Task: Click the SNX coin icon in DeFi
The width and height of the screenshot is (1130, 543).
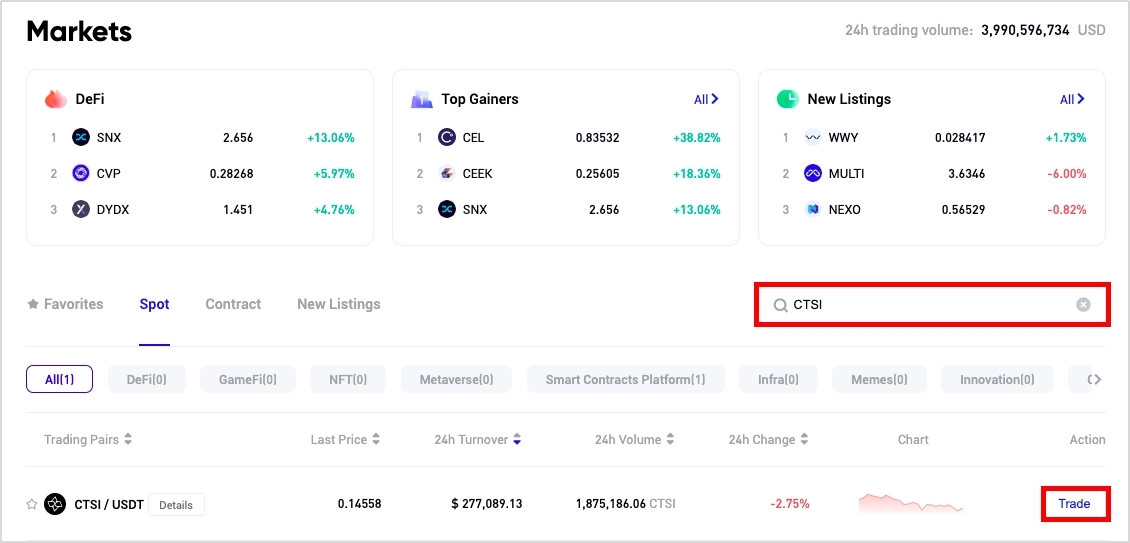Action: (81, 137)
